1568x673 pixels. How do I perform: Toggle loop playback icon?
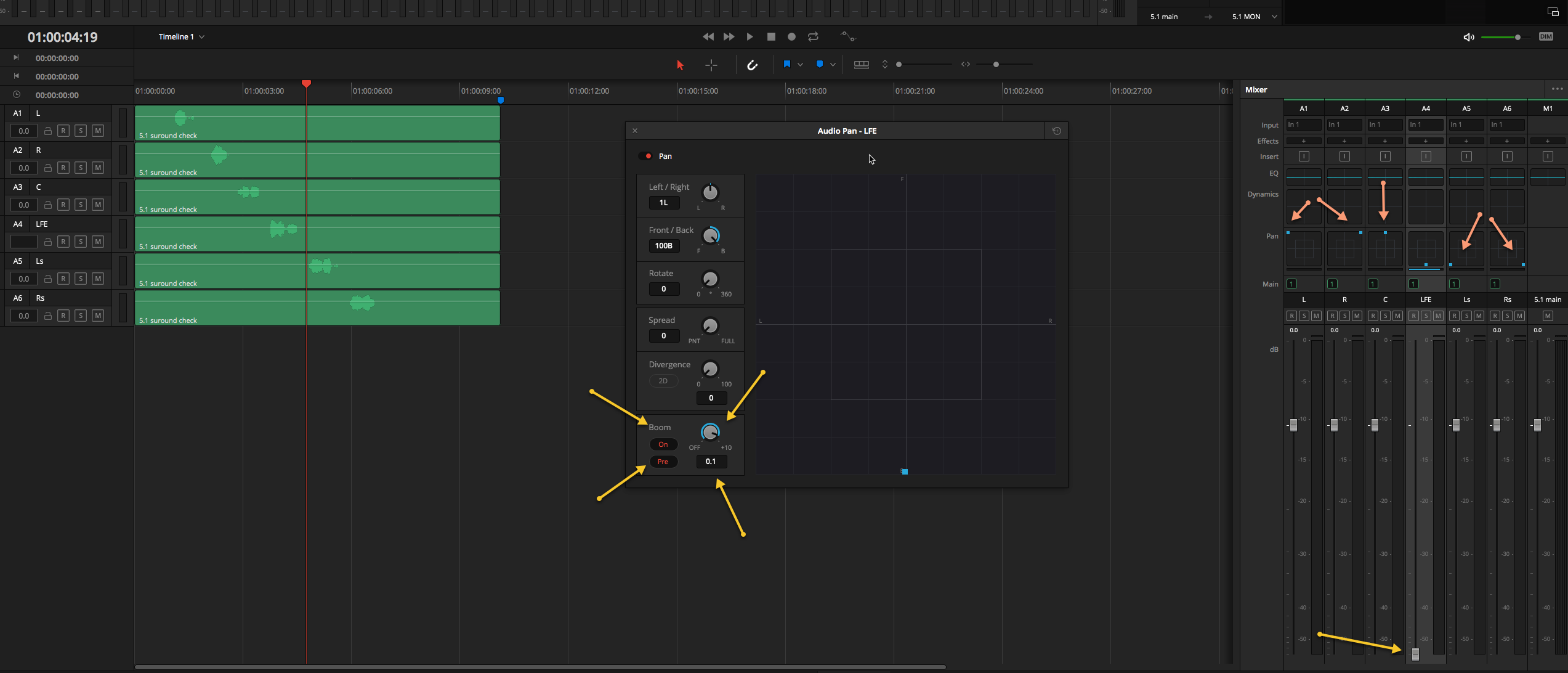[x=813, y=37]
